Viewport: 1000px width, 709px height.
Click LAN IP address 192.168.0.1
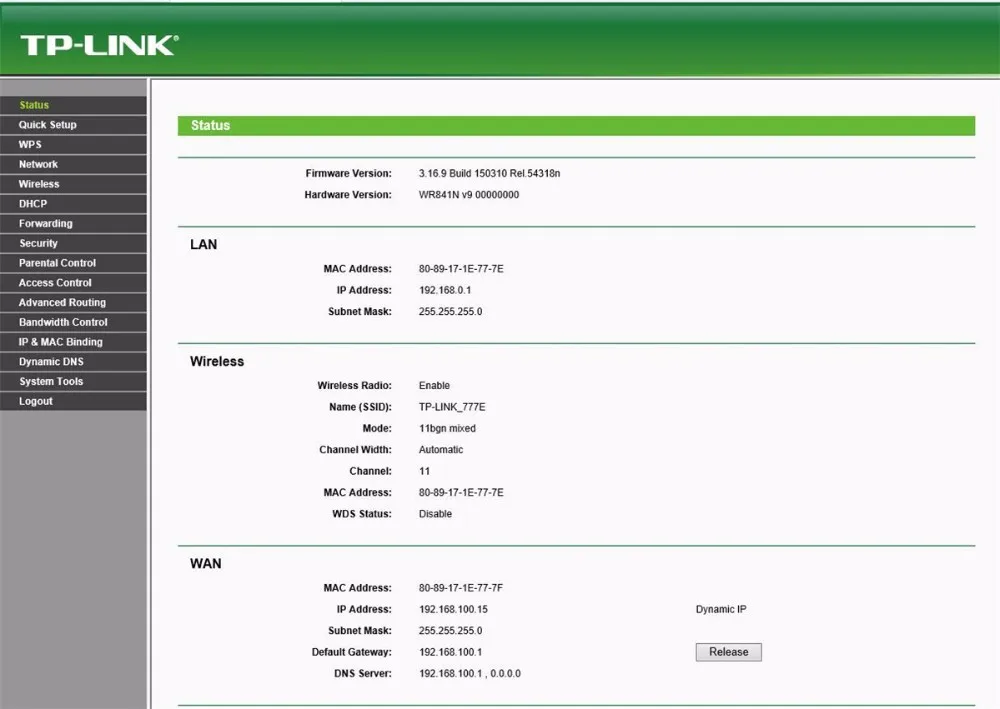(x=445, y=290)
